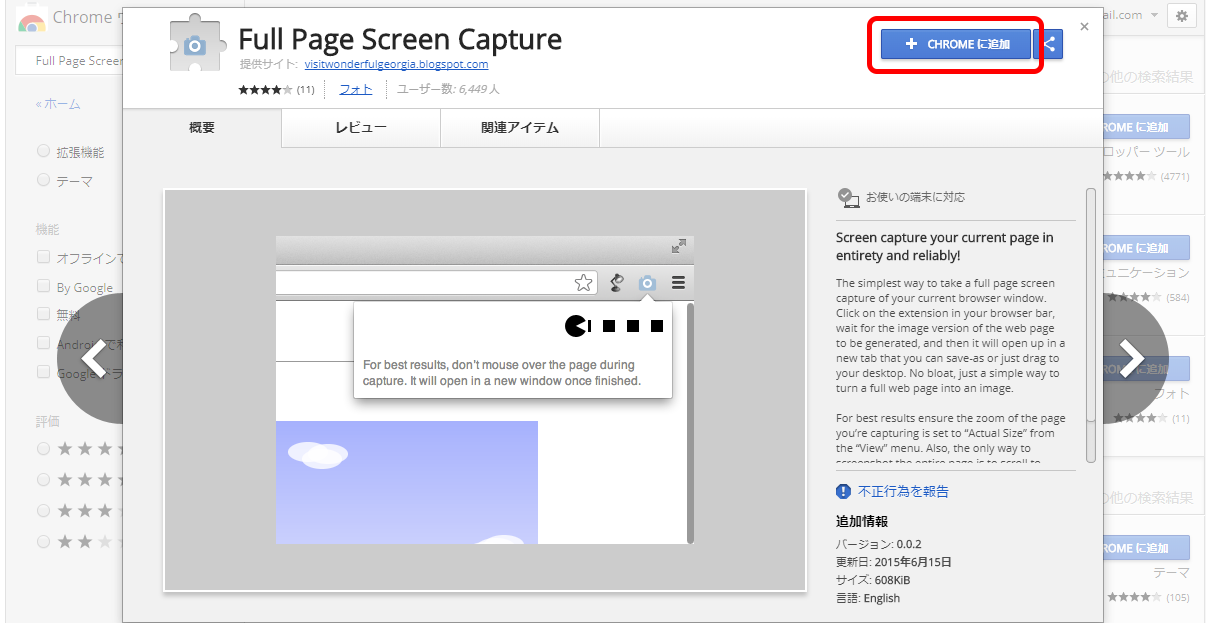Screen dimensions: 1212x623
Task: Click the 追加情報 heading
Action: coord(862,521)
